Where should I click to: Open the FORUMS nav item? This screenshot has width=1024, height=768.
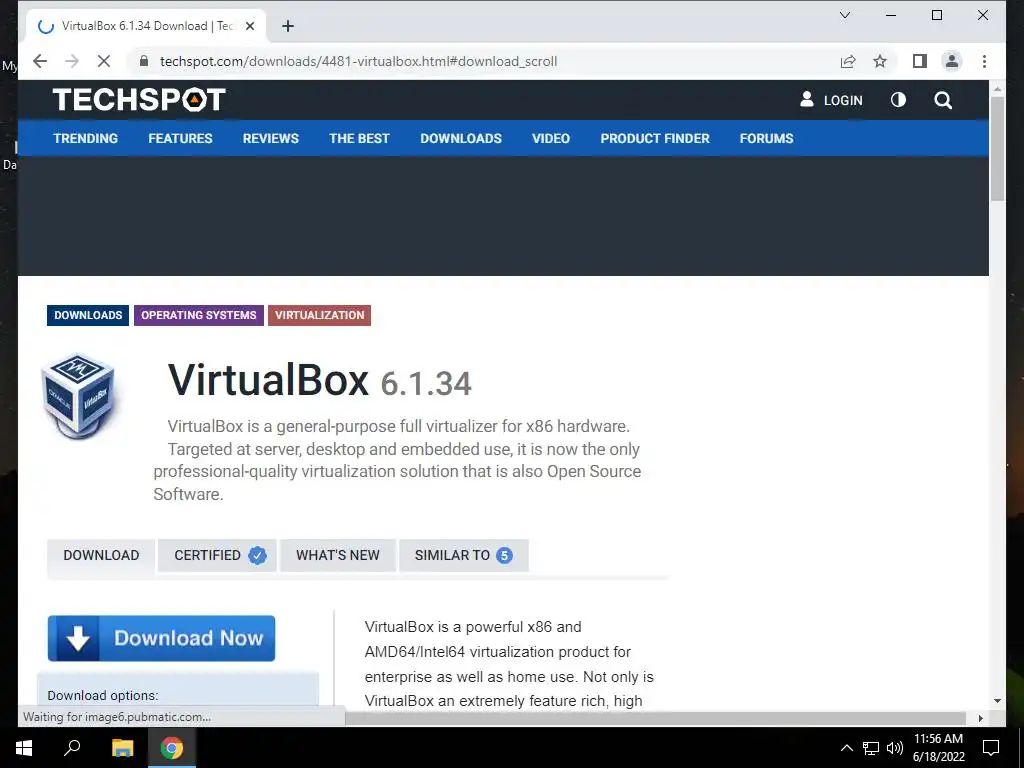tap(766, 138)
